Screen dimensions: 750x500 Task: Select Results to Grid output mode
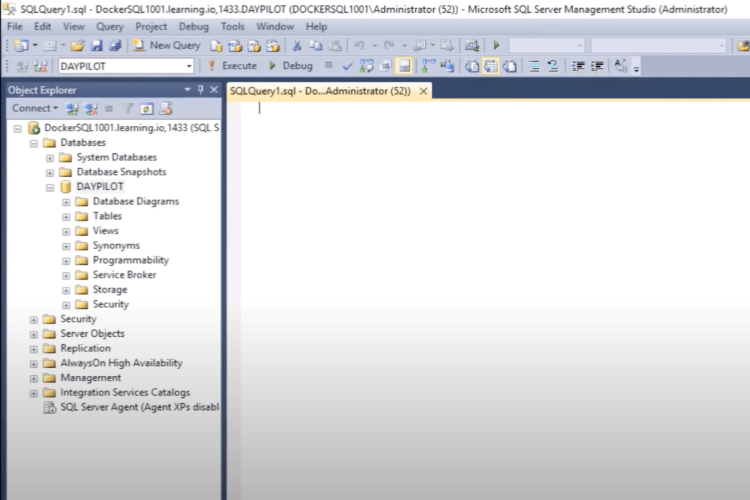[x=491, y=66]
